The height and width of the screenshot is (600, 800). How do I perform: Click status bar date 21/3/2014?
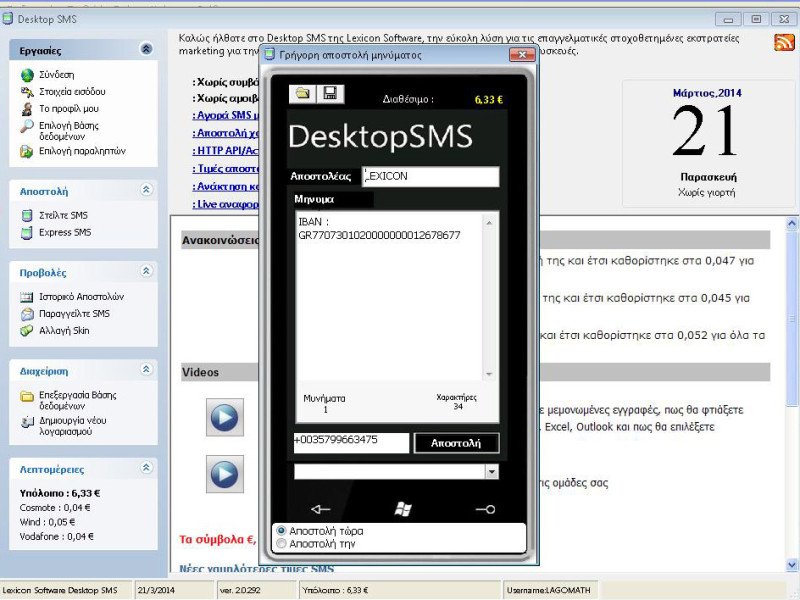click(156, 590)
